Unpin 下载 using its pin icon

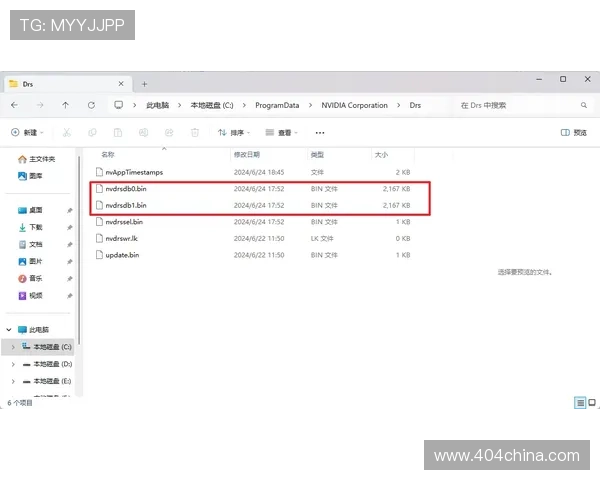[70, 227]
